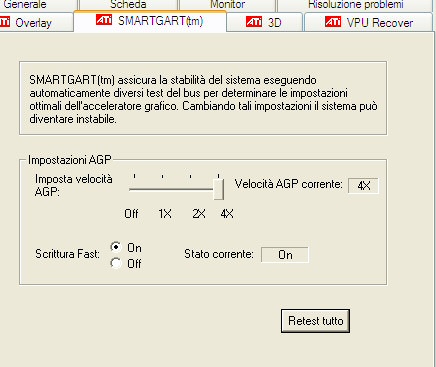Viewport: 436px width, 367px height.
Task: Click the ATI icon on SMARTGART tab
Action: point(104,20)
